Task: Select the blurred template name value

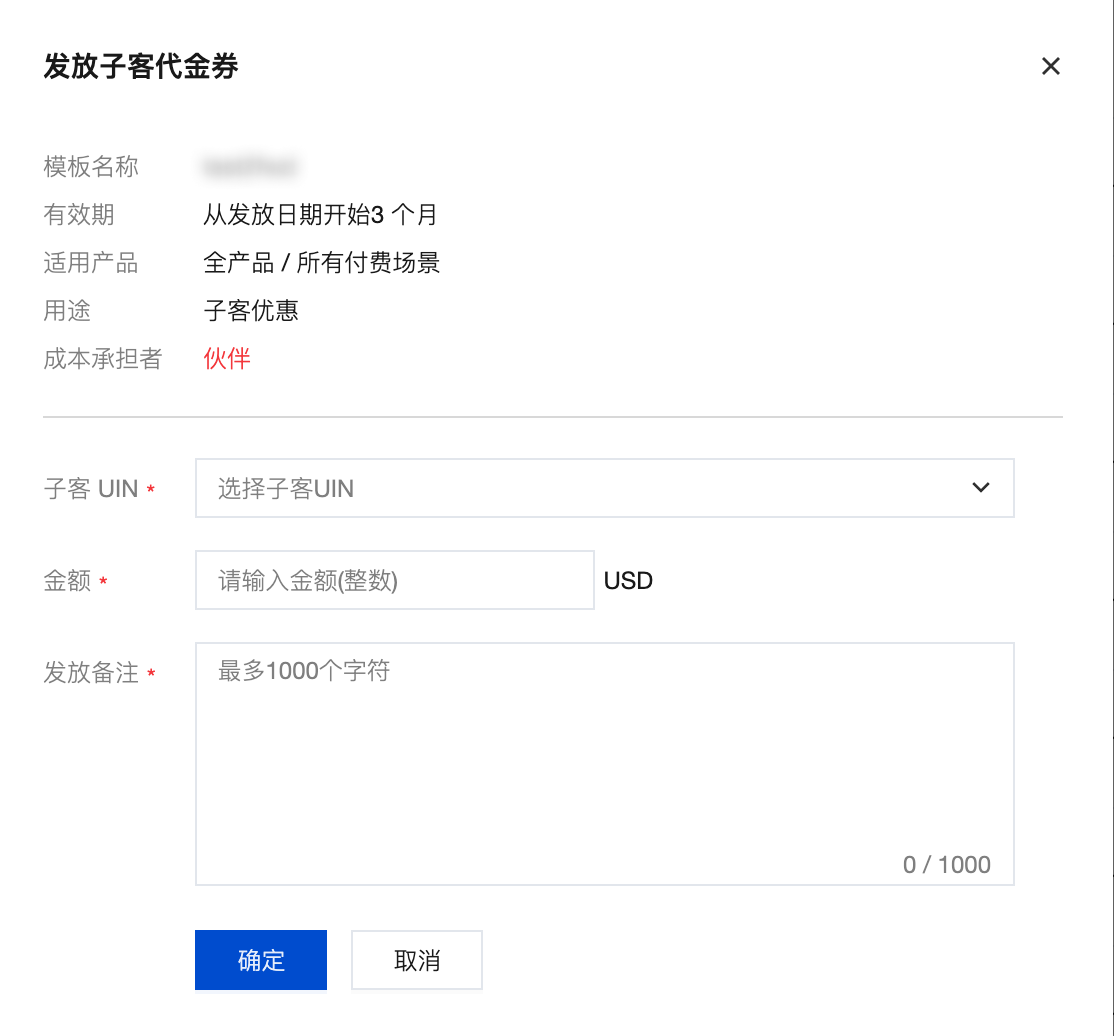Action: pos(250,168)
